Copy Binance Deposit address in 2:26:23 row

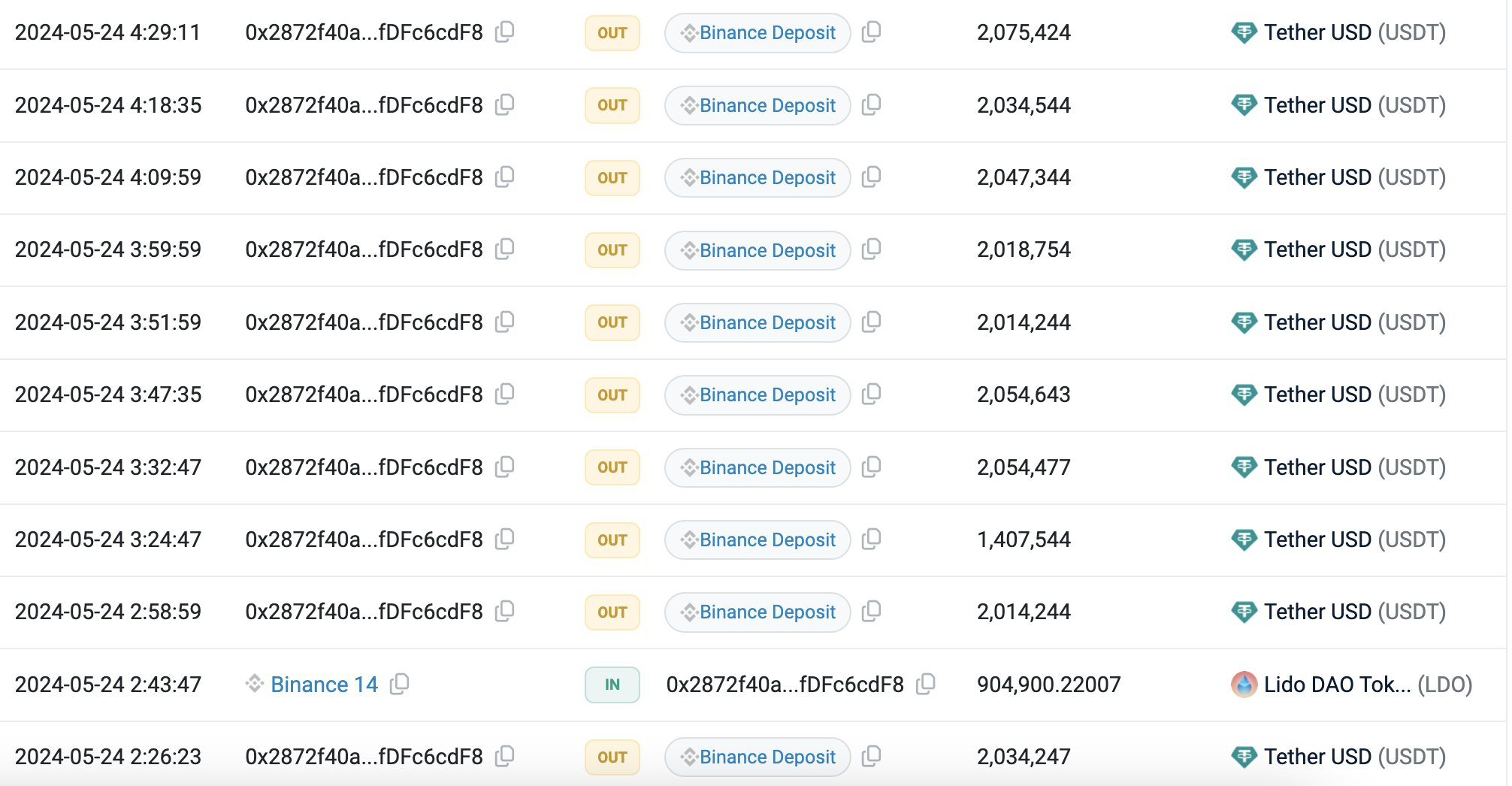(871, 757)
